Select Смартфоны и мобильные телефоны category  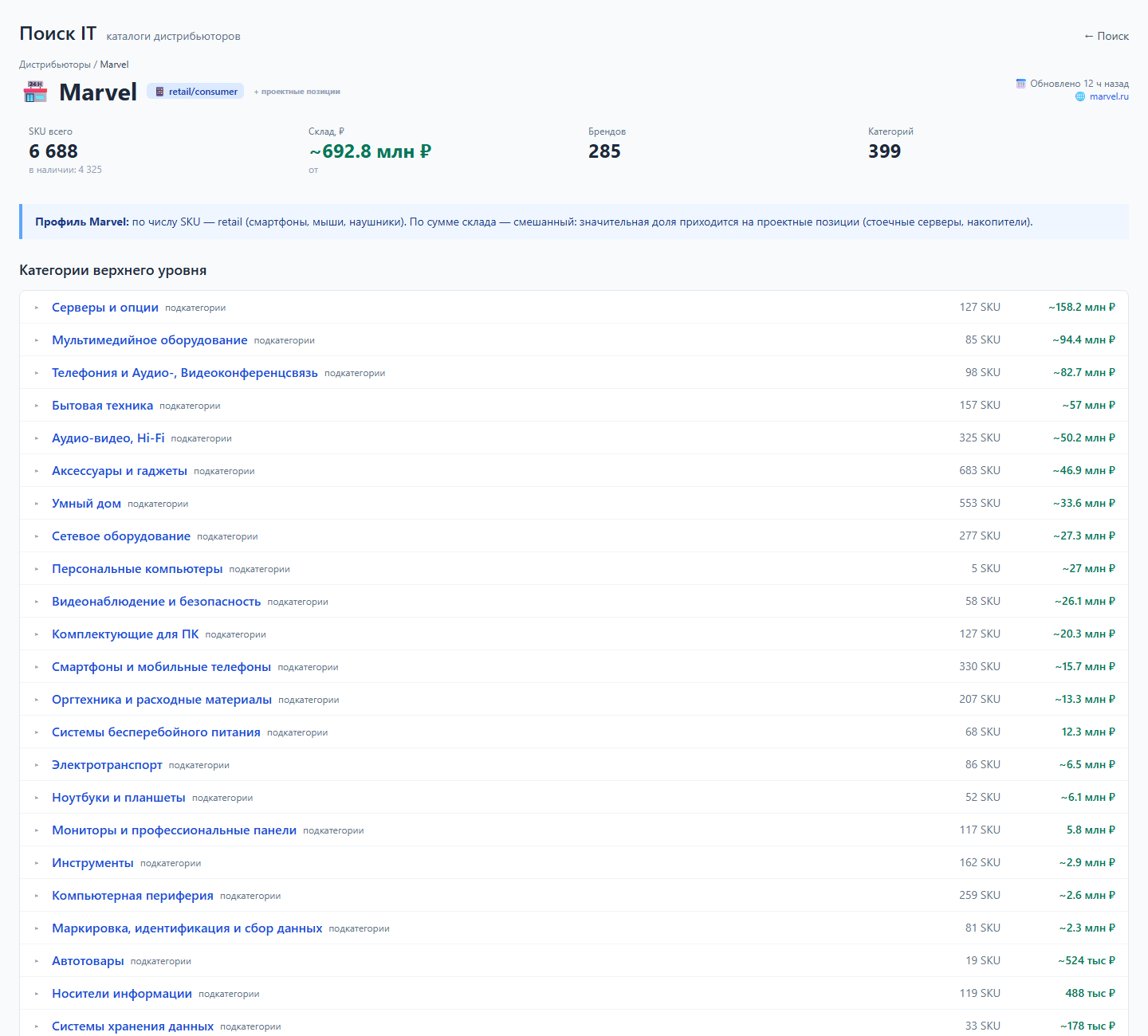click(x=162, y=667)
